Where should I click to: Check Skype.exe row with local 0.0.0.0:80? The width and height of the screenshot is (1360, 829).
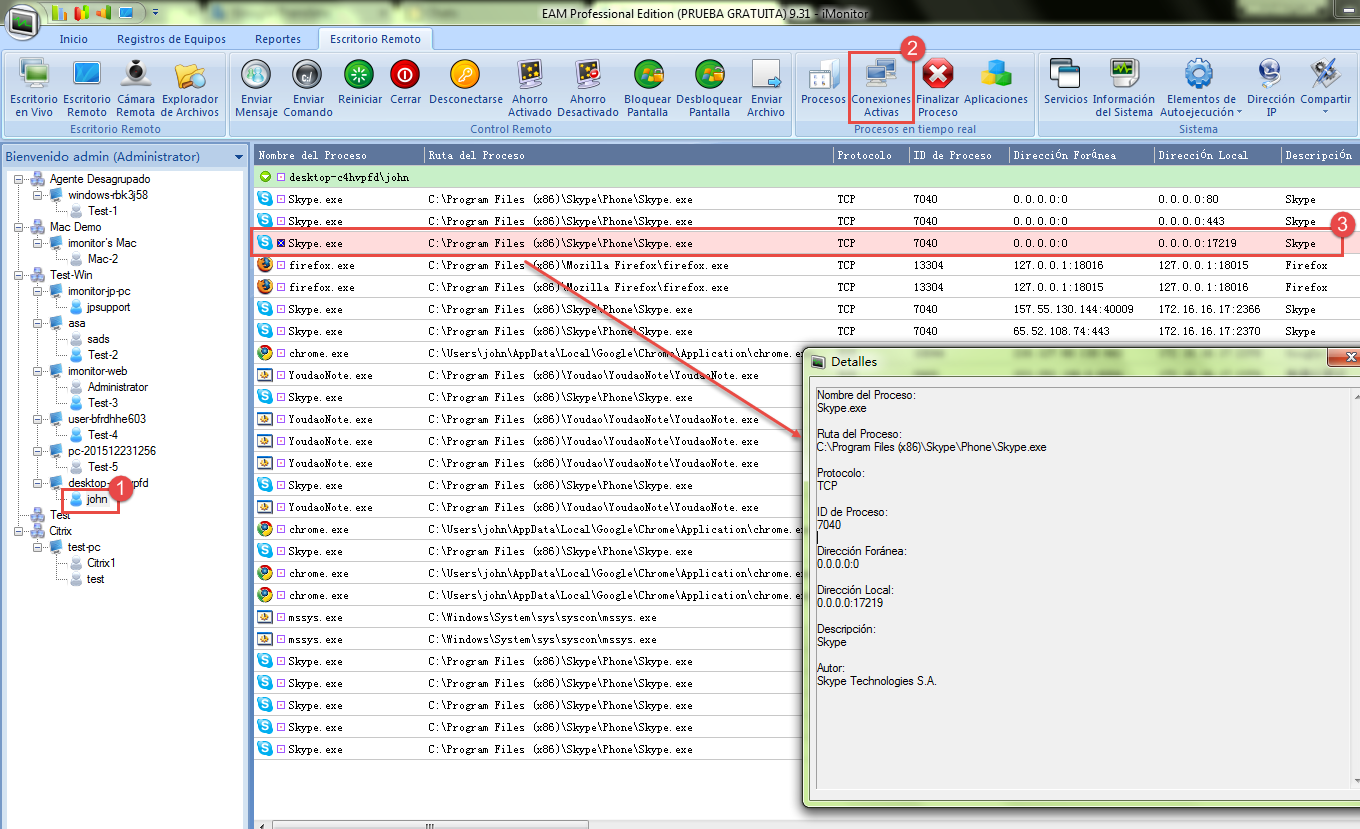(281, 199)
